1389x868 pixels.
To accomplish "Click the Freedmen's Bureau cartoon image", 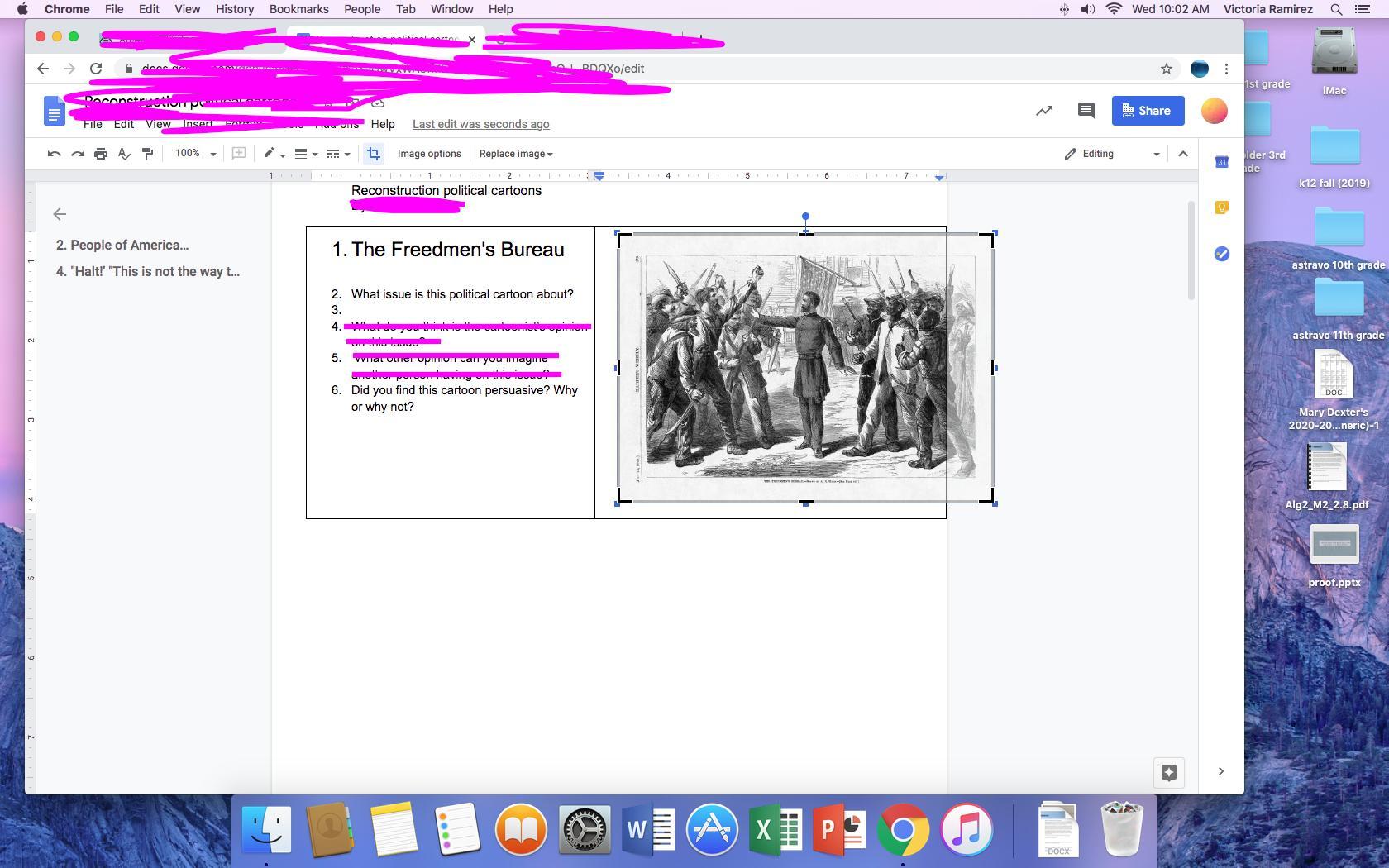I will click(x=805, y=368).
